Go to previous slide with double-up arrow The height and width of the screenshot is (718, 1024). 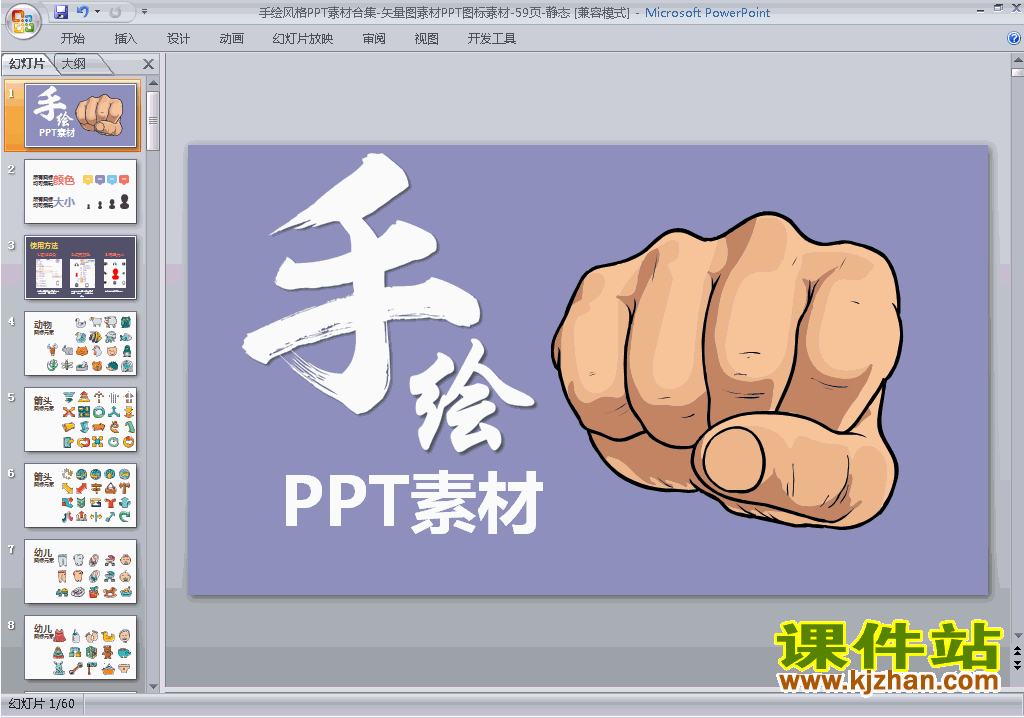point(1017,651)
